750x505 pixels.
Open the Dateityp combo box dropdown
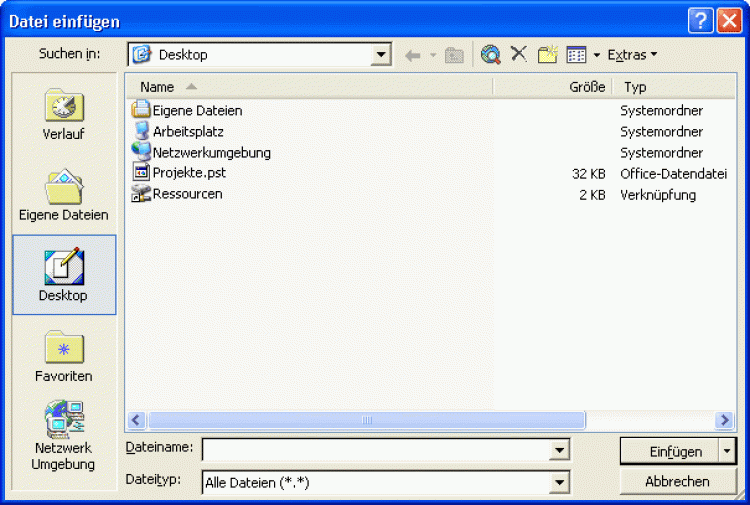(x=559, y=482)
